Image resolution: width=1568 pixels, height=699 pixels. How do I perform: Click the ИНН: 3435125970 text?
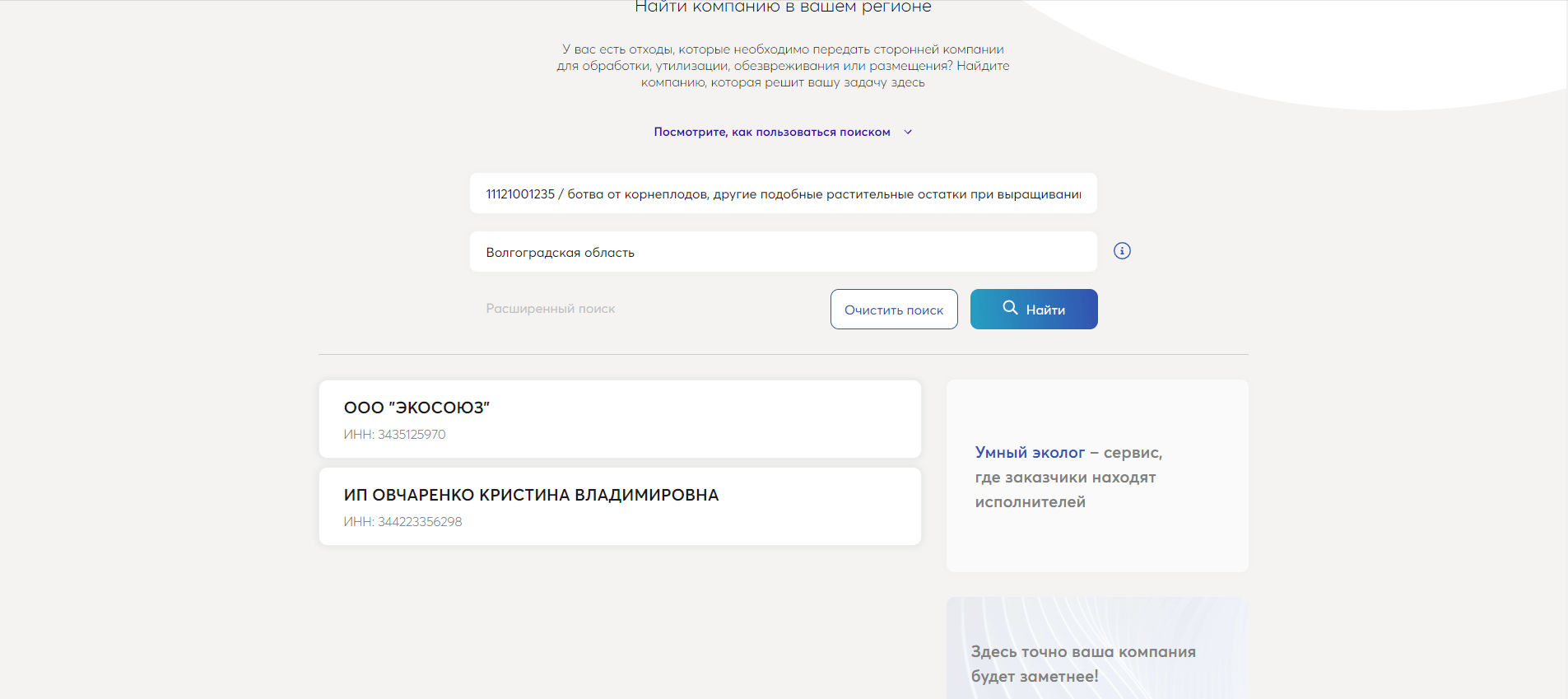(395, 435)
